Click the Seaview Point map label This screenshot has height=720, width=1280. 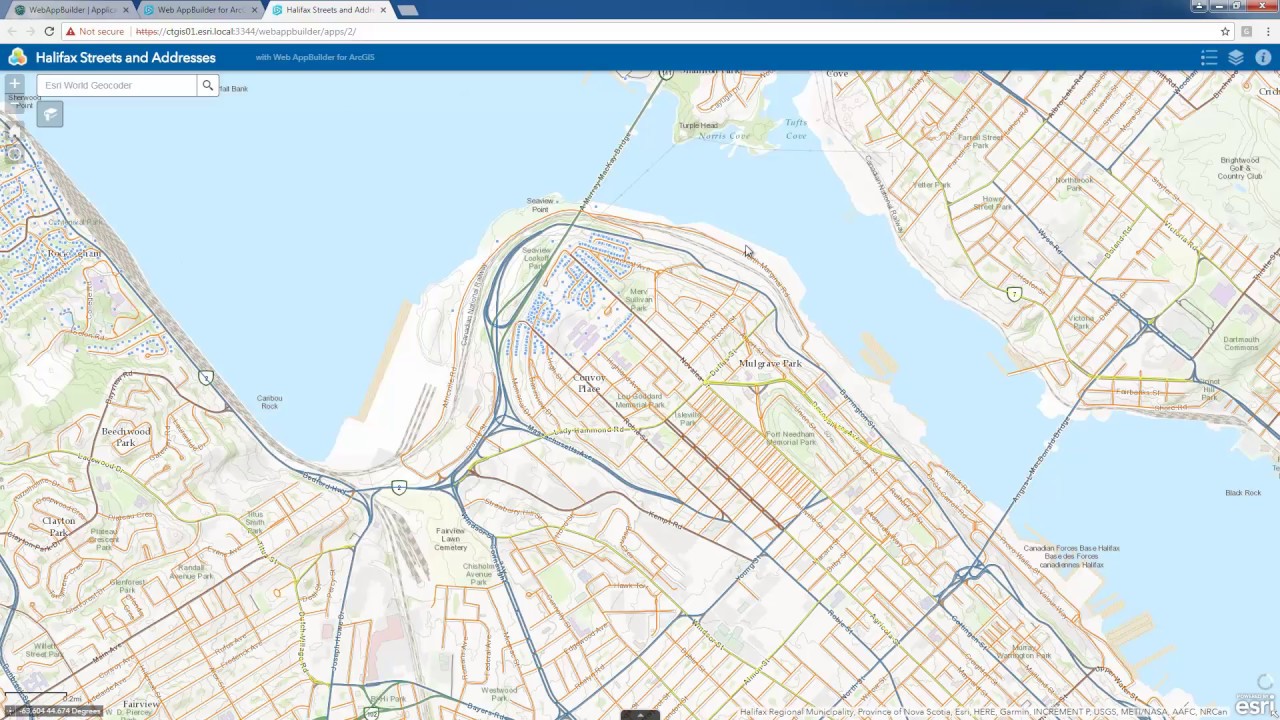tap(540, 205)
